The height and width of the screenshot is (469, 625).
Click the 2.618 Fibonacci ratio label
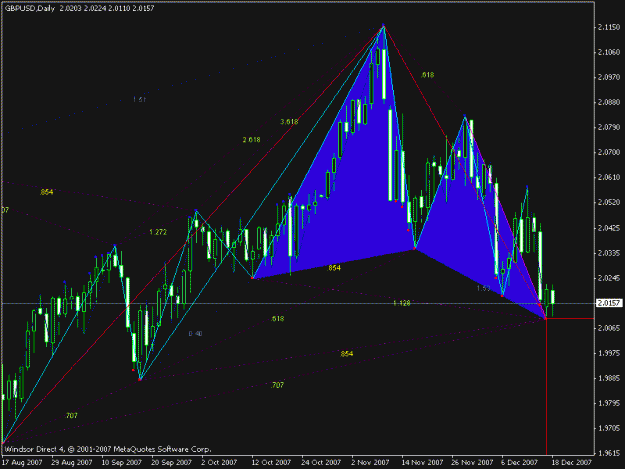pos(252,139)
